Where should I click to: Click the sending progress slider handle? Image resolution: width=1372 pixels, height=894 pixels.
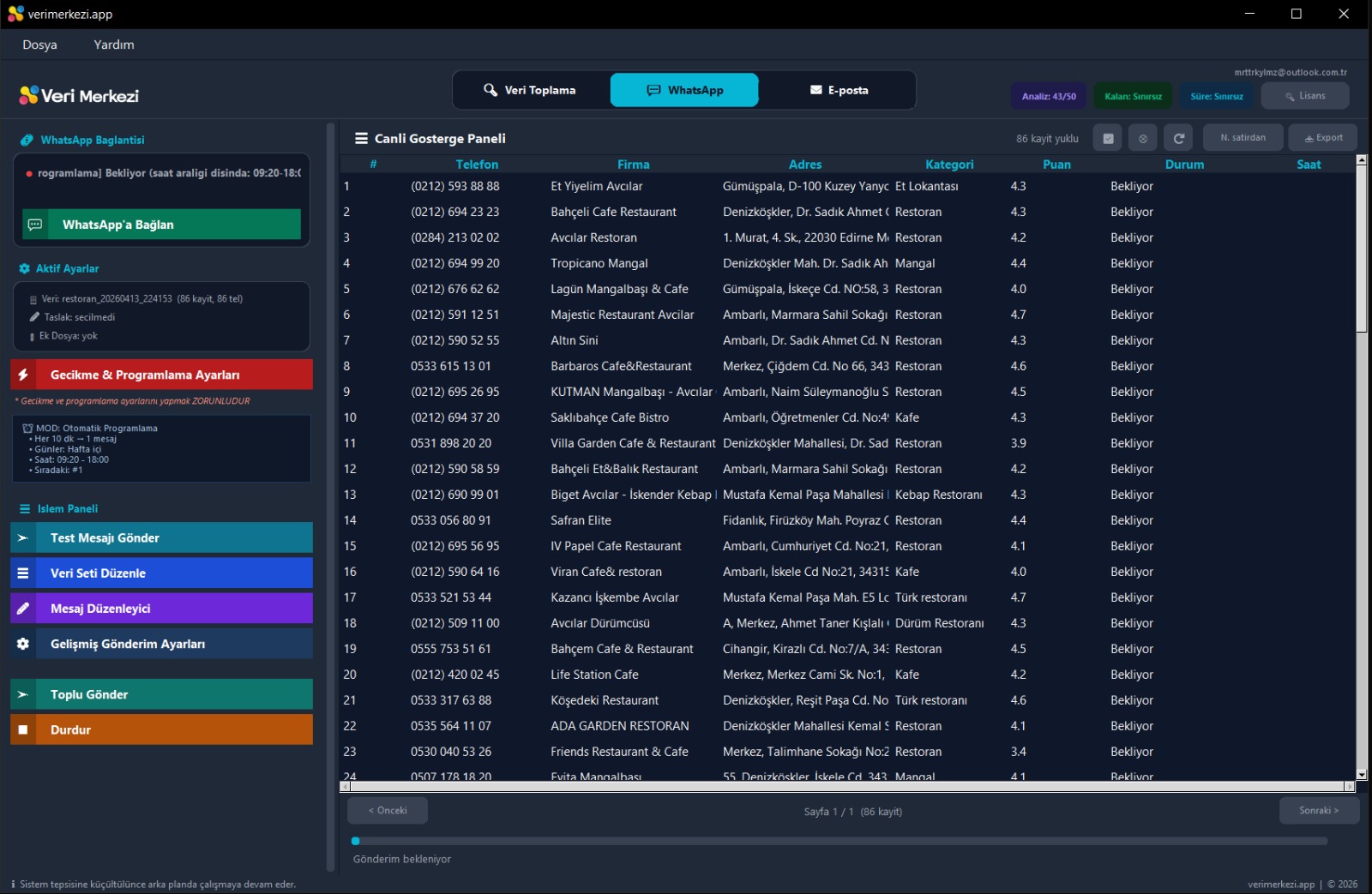click(x=356, y=841)
